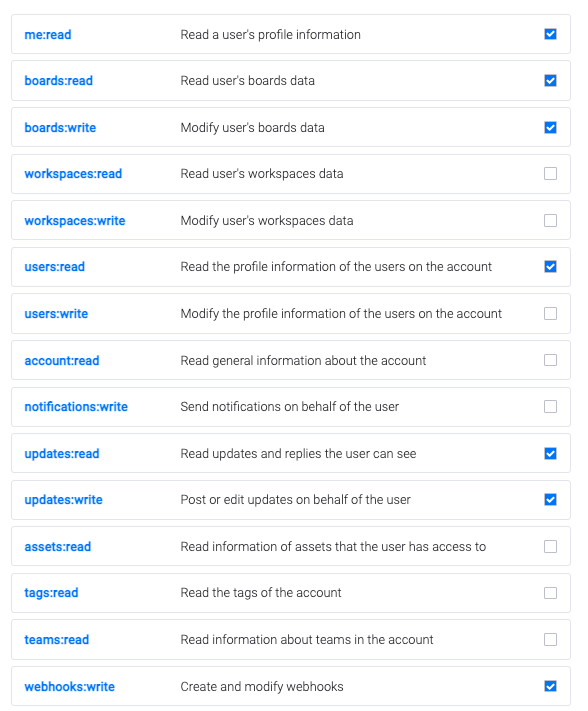
Task: Select the workspaces:read scope label
Action: (73, 174)
